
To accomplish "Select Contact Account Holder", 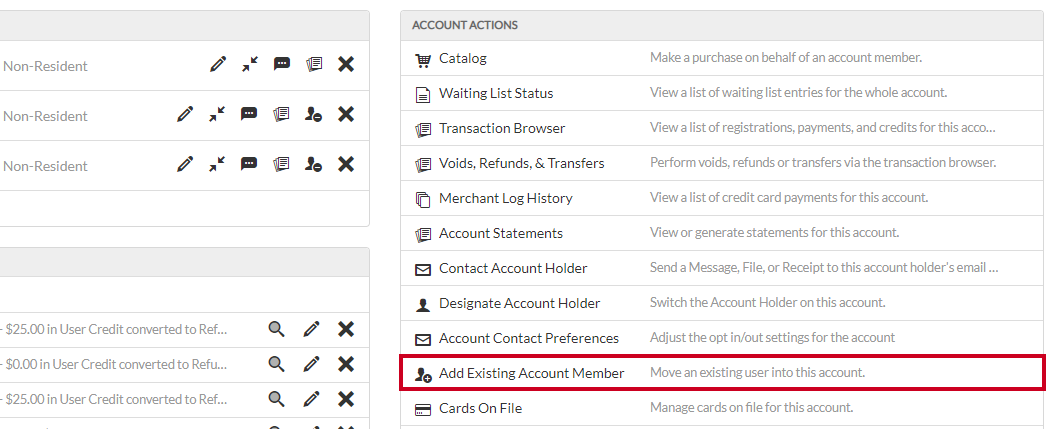I will pos(513,268).
